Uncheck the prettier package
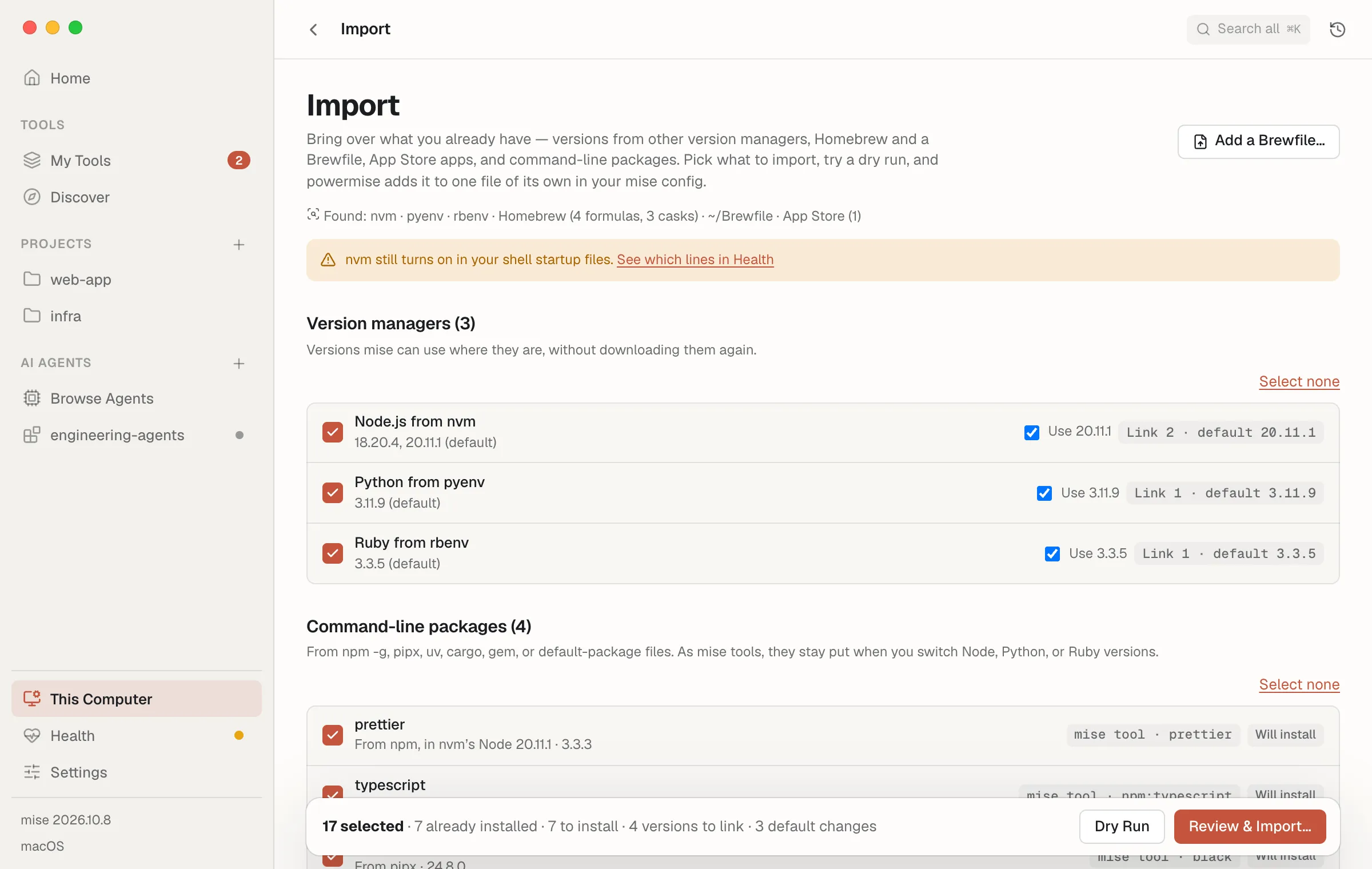This screenshot has height=869, width=1372. pos(332,735)
